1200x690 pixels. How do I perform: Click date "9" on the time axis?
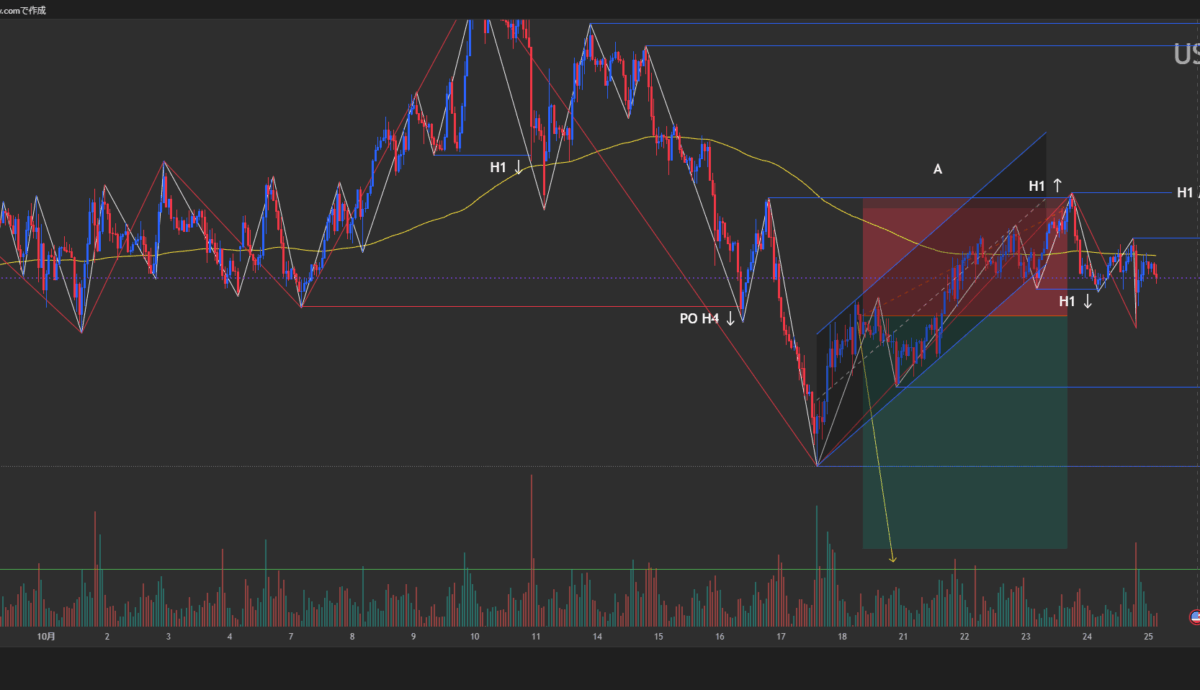pyautogui.click(x=412, y=636)
